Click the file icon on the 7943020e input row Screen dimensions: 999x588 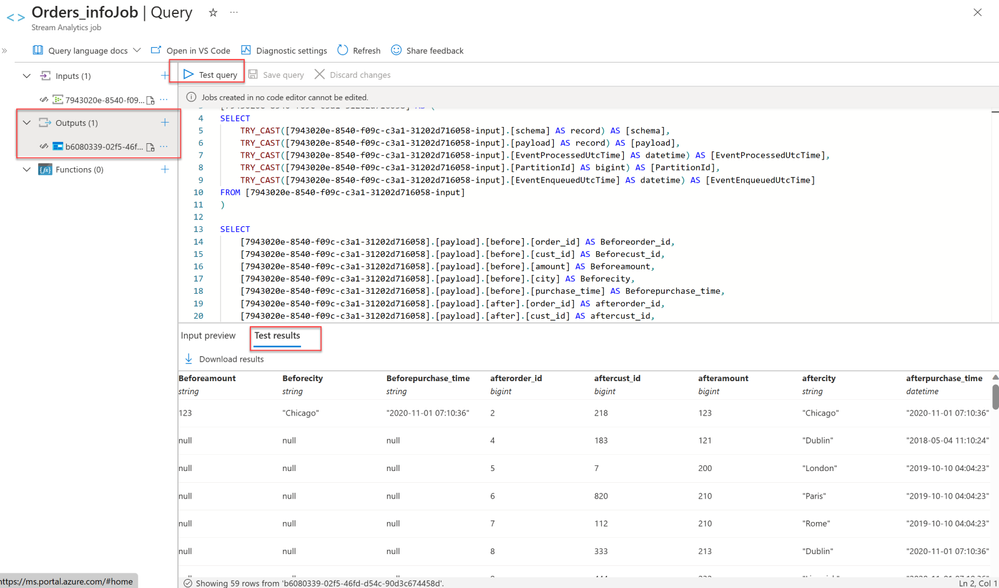tap(151, 100)
